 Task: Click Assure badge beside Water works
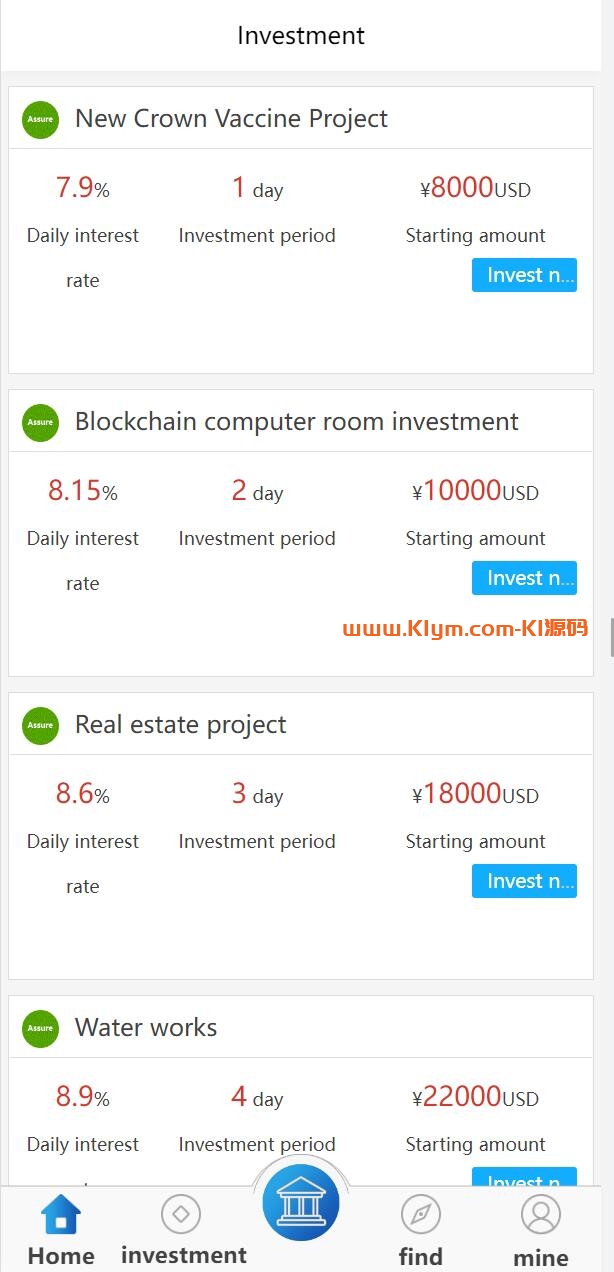click(x=41, y=1028)
